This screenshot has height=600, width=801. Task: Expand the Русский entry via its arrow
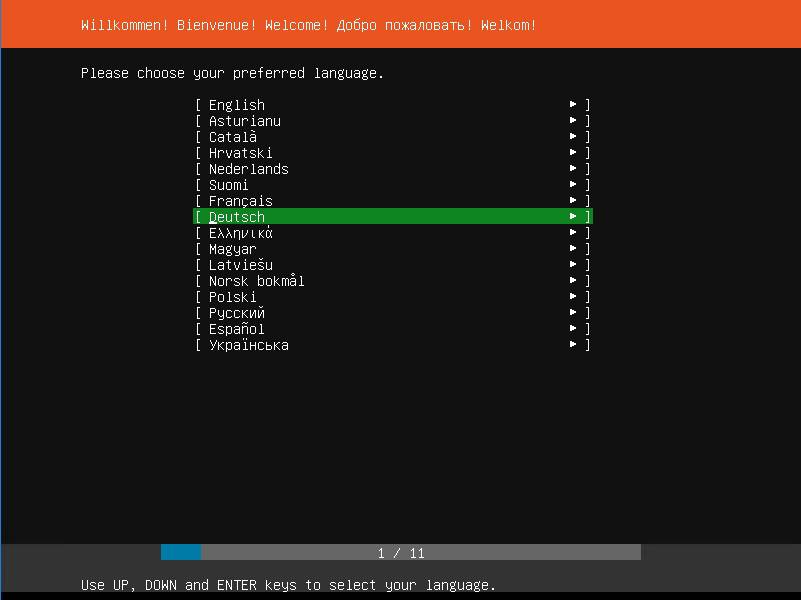573,313
